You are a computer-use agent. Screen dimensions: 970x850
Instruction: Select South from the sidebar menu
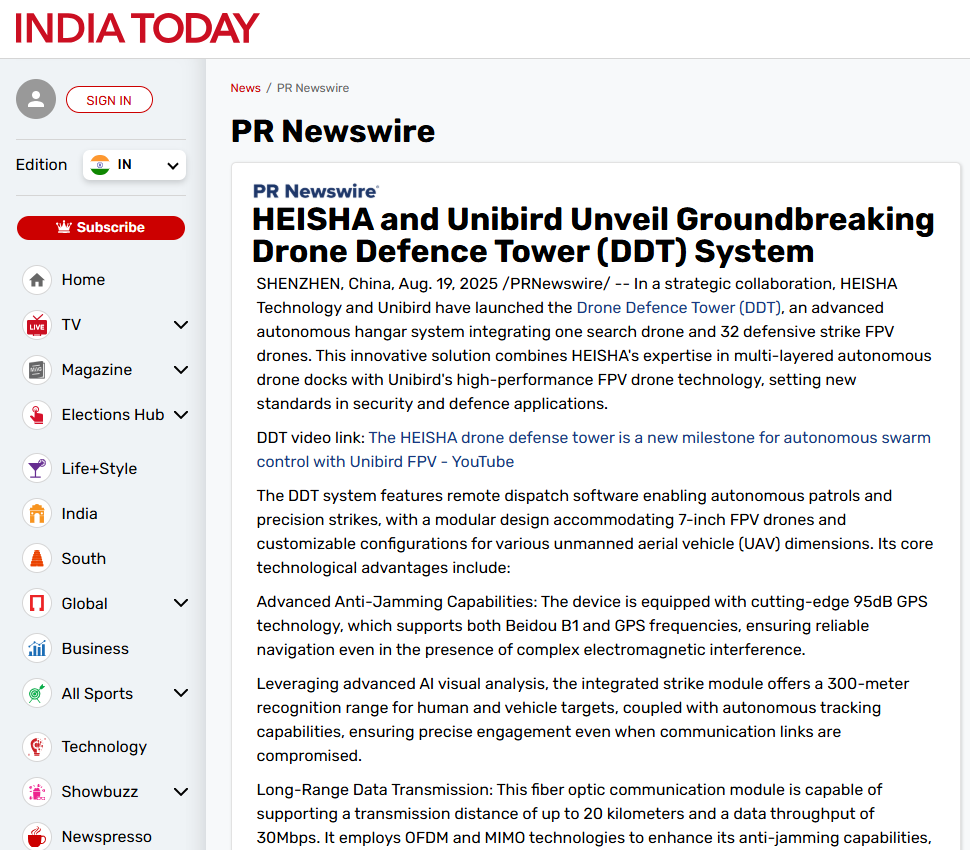tap(83, 559)
